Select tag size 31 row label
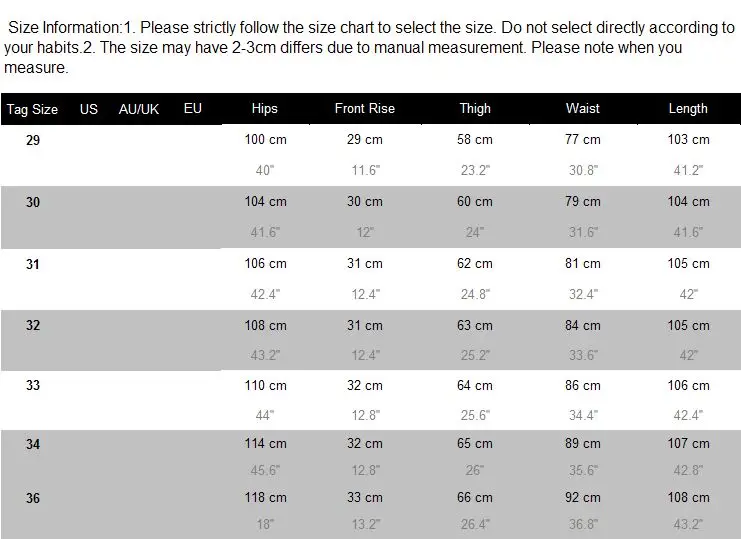This screenshot has width=741, height=539. 33,264
